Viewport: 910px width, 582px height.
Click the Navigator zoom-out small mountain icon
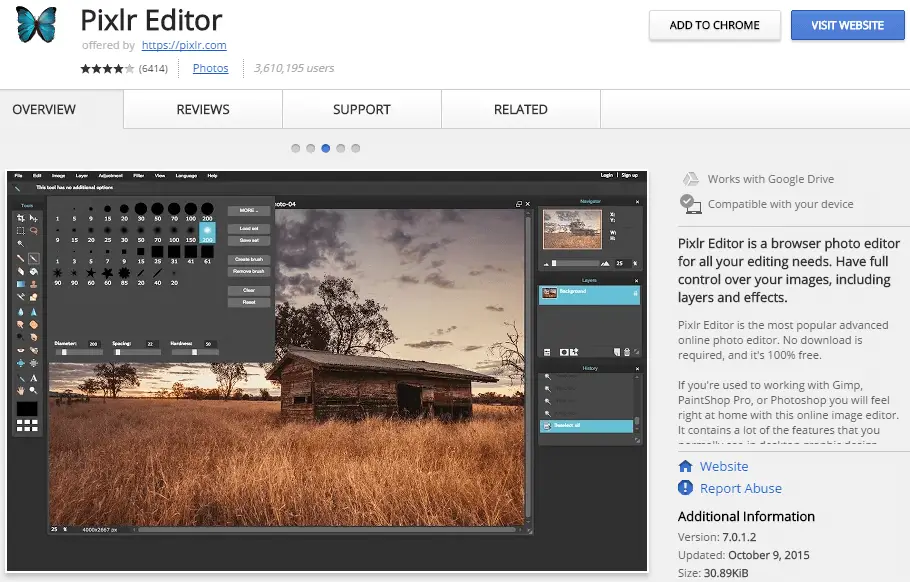pyautogui.click(x=546, y=264)
